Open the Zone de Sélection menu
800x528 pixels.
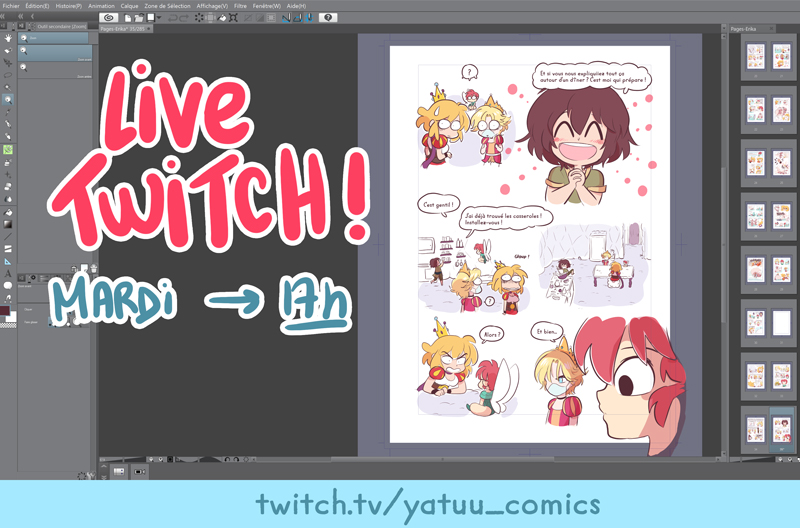pos(167,6)
